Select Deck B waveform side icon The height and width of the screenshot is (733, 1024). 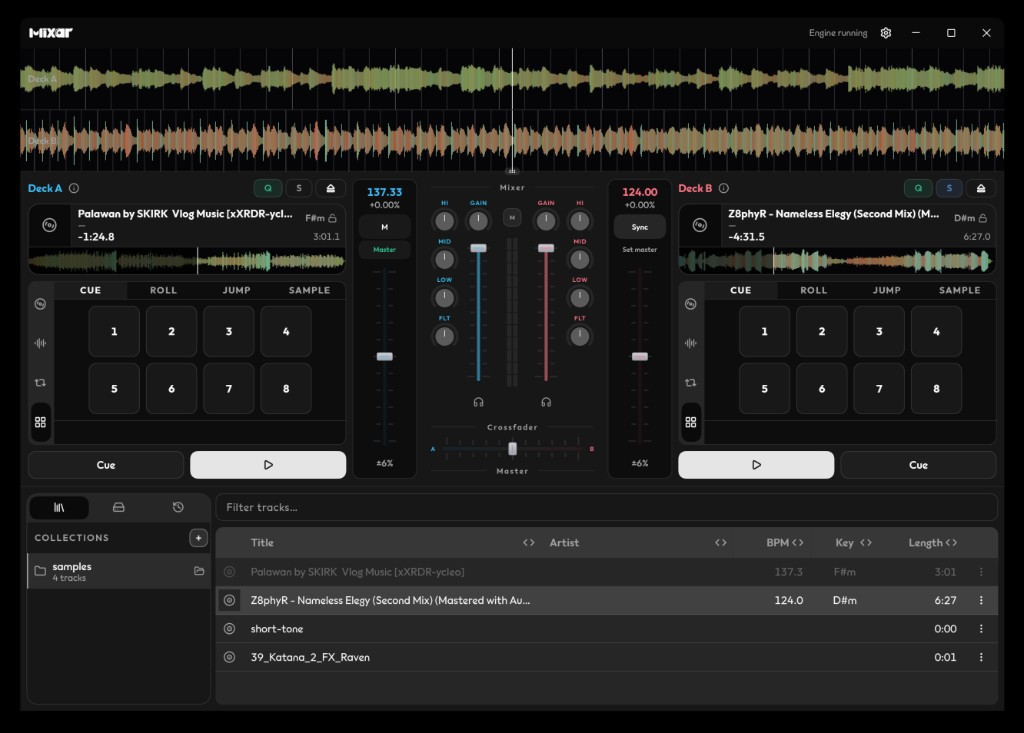690,343
